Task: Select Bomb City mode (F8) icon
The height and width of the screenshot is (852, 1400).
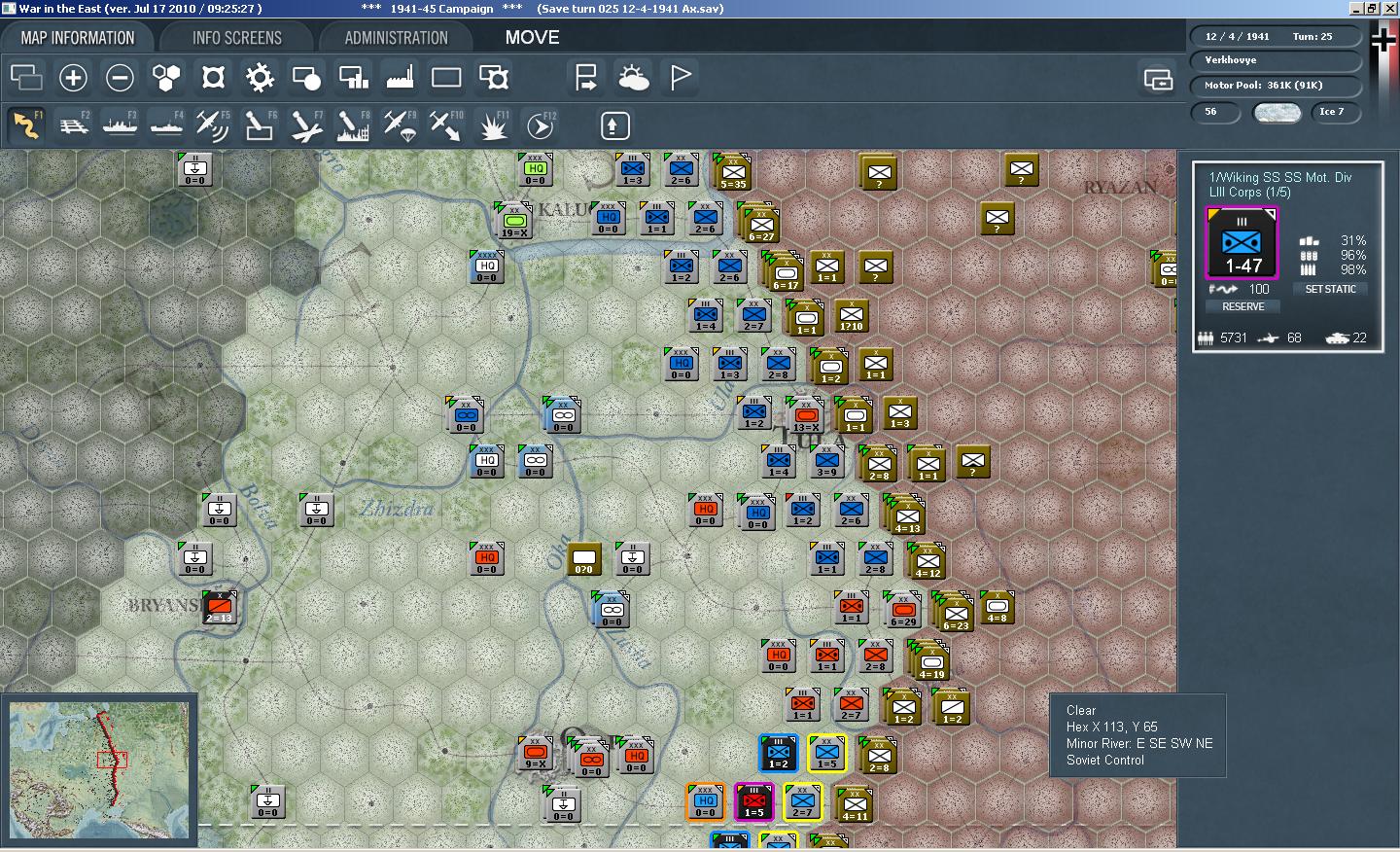Action: 353,125
